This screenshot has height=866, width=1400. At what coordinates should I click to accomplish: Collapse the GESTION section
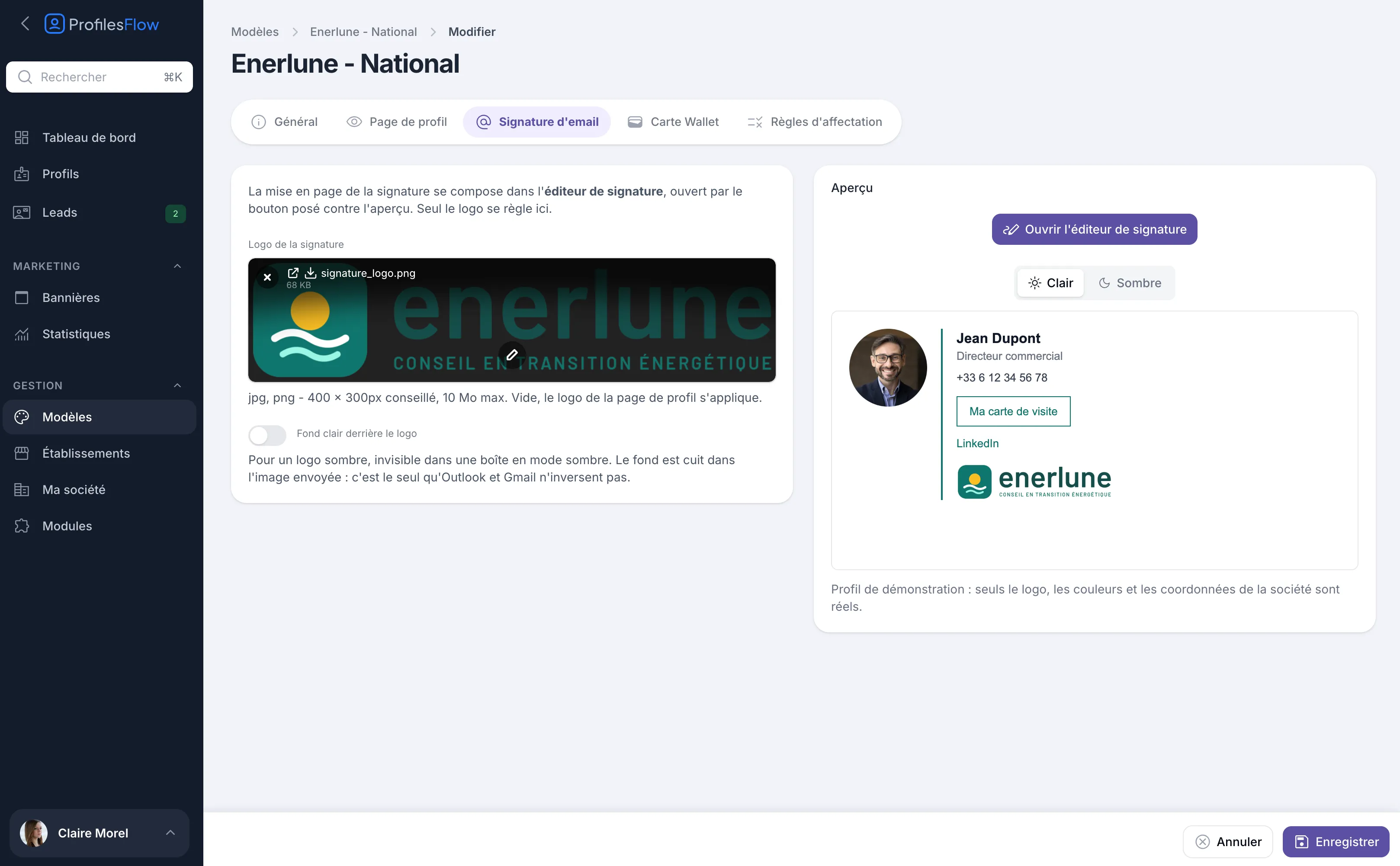pos(177,385)
